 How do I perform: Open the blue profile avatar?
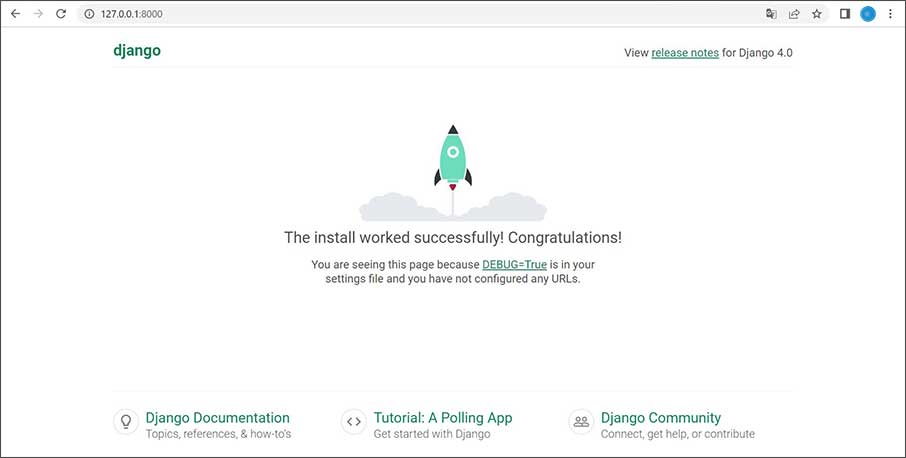(x=868, y=14)
